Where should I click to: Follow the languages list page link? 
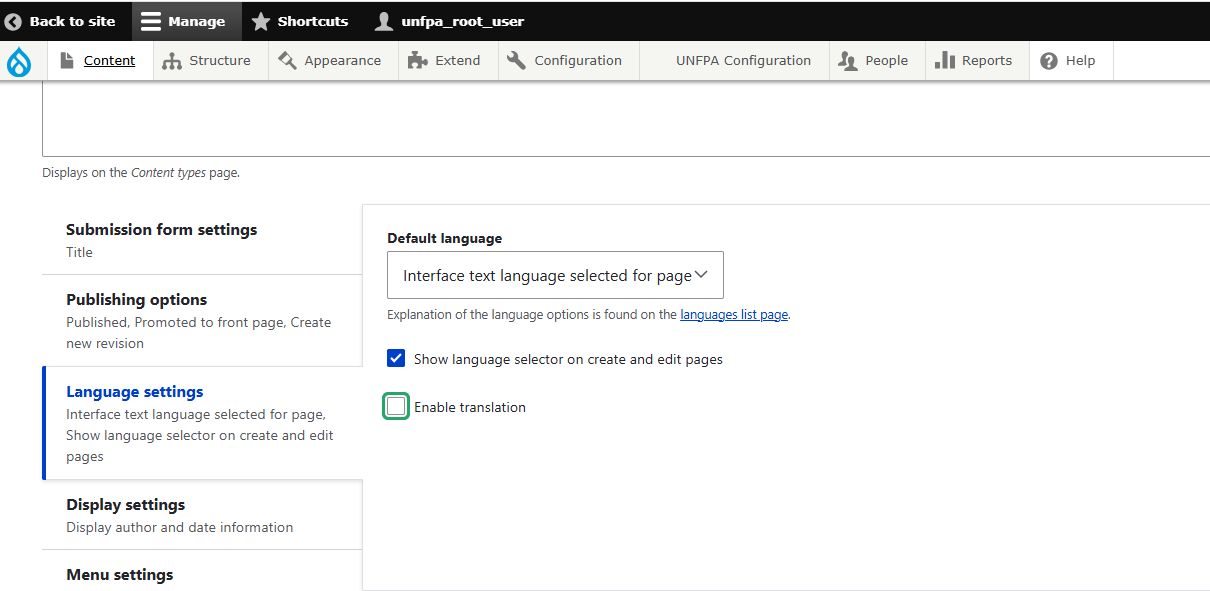tap(733, 314)
